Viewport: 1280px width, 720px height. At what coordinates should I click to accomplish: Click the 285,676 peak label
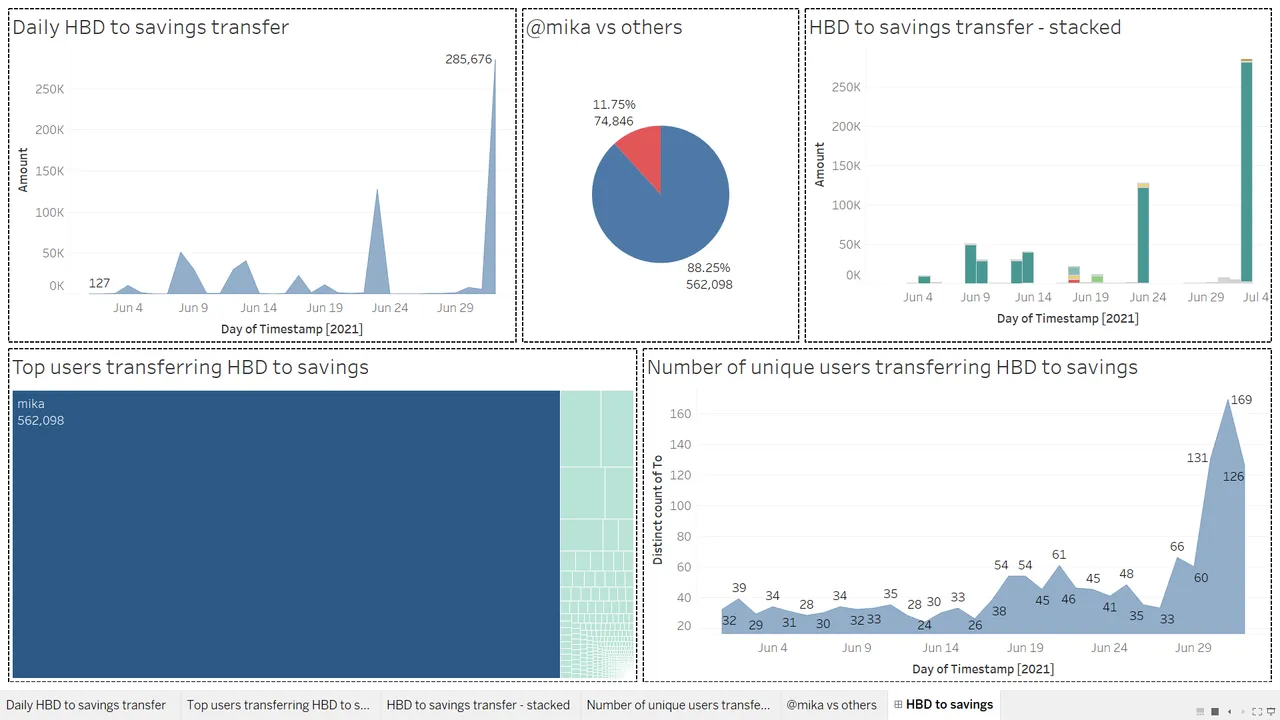coord(468,59)
